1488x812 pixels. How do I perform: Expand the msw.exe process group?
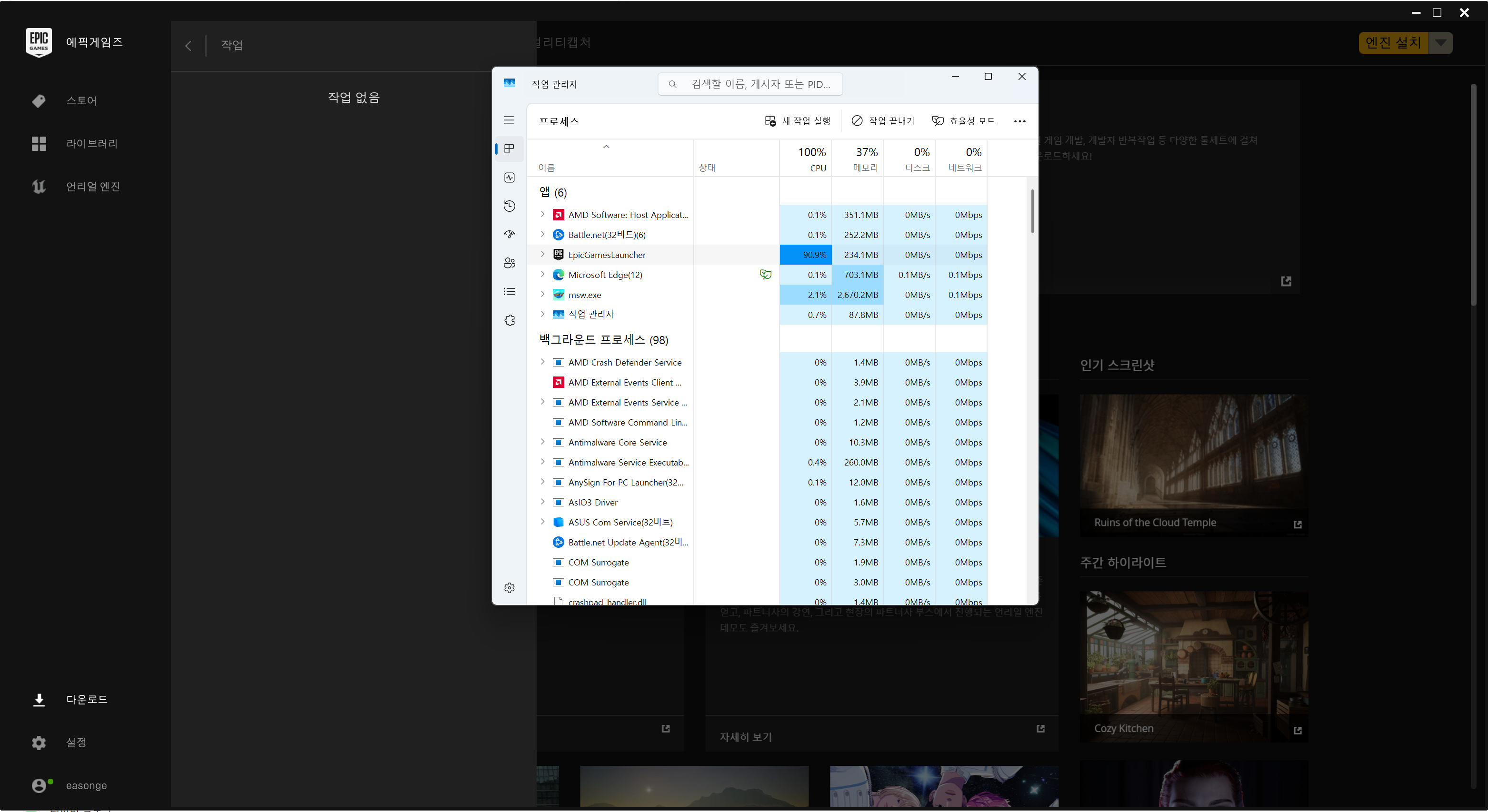pyautogui.click(x=542, y=294)
